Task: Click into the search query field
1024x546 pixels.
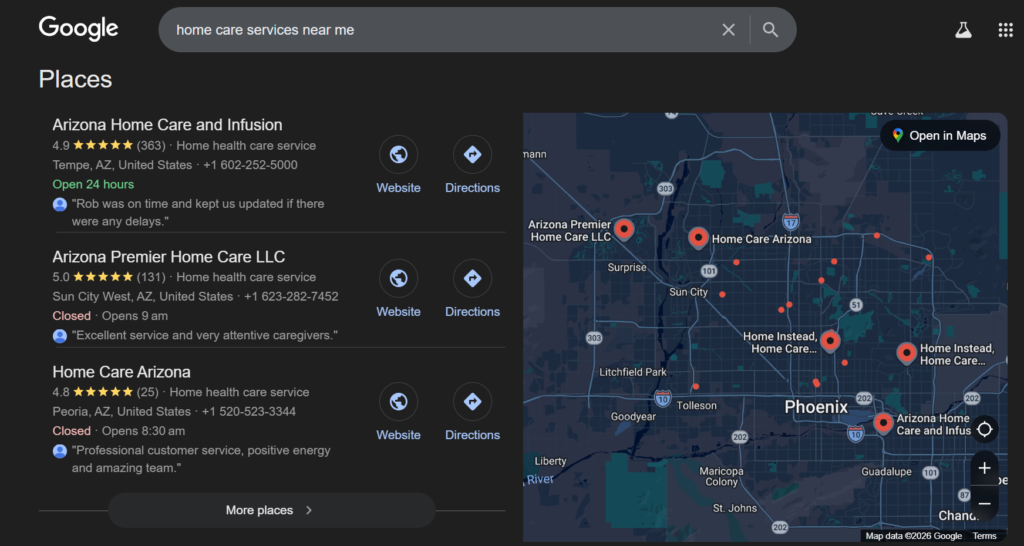Action: 440,30
